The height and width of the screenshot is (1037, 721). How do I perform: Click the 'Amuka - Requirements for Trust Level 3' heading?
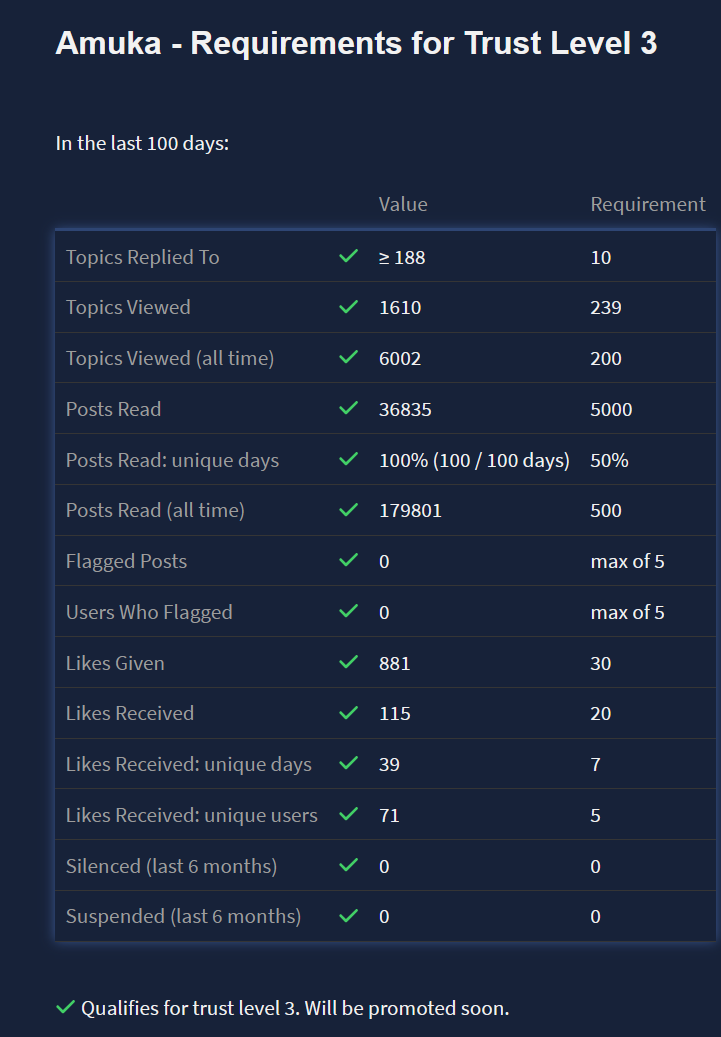coord(356,43)
